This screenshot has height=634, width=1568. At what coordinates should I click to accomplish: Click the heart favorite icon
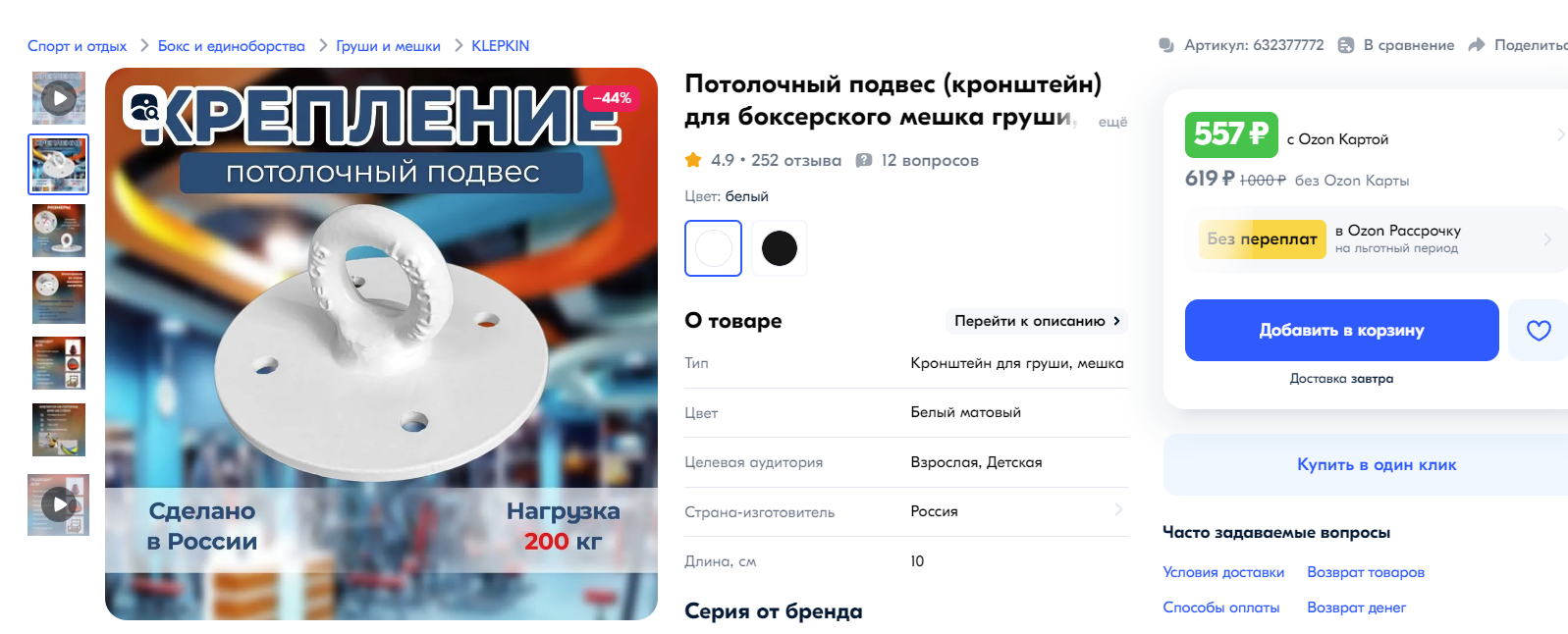click(1538, 331)
